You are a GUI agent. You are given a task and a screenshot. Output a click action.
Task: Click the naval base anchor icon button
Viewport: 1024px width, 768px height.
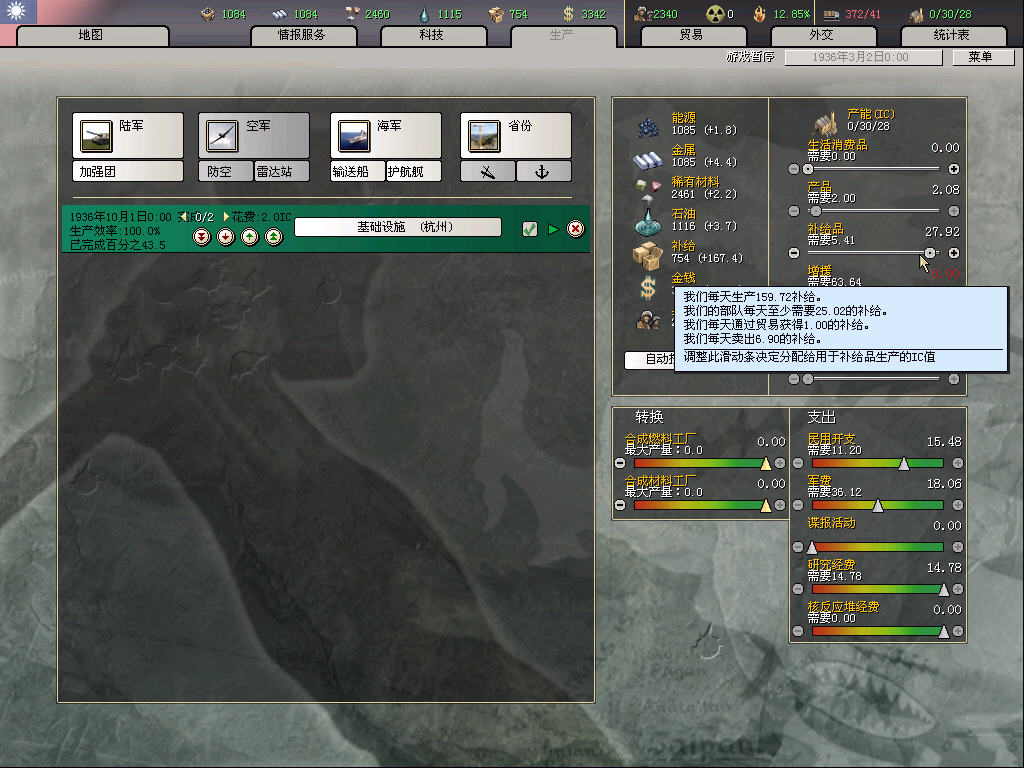[543, 172]
